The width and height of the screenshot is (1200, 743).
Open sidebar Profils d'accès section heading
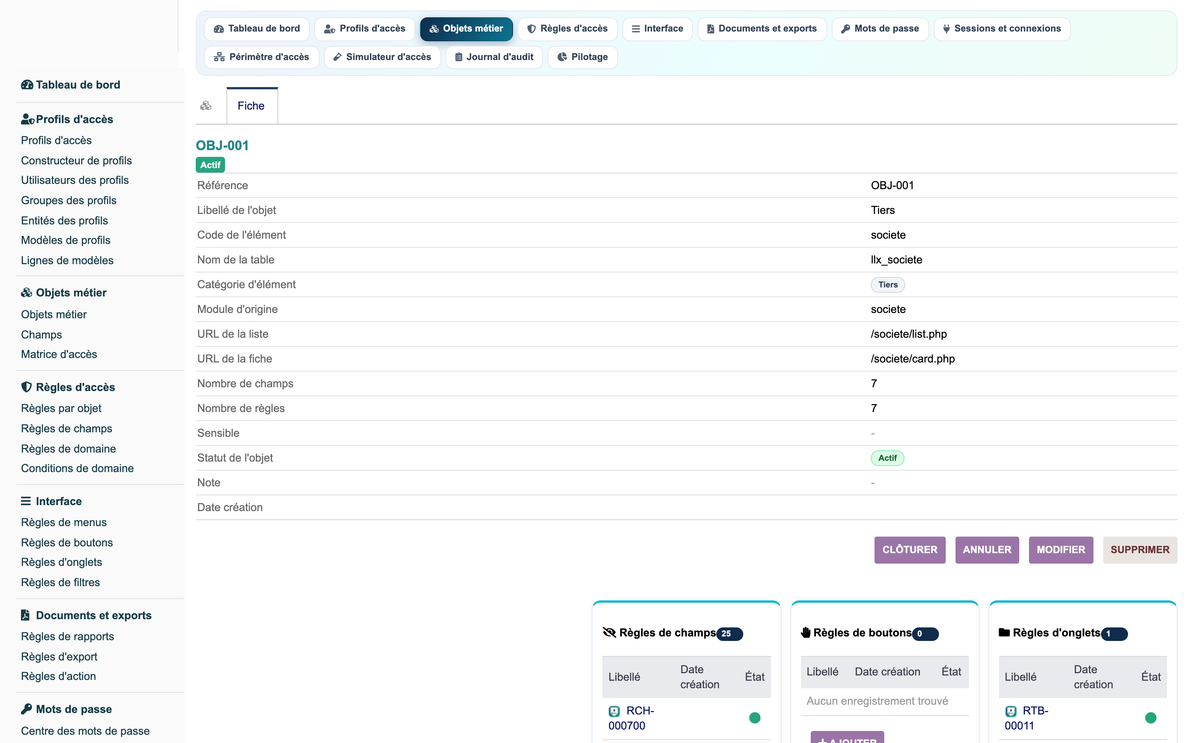coord(67,119)
